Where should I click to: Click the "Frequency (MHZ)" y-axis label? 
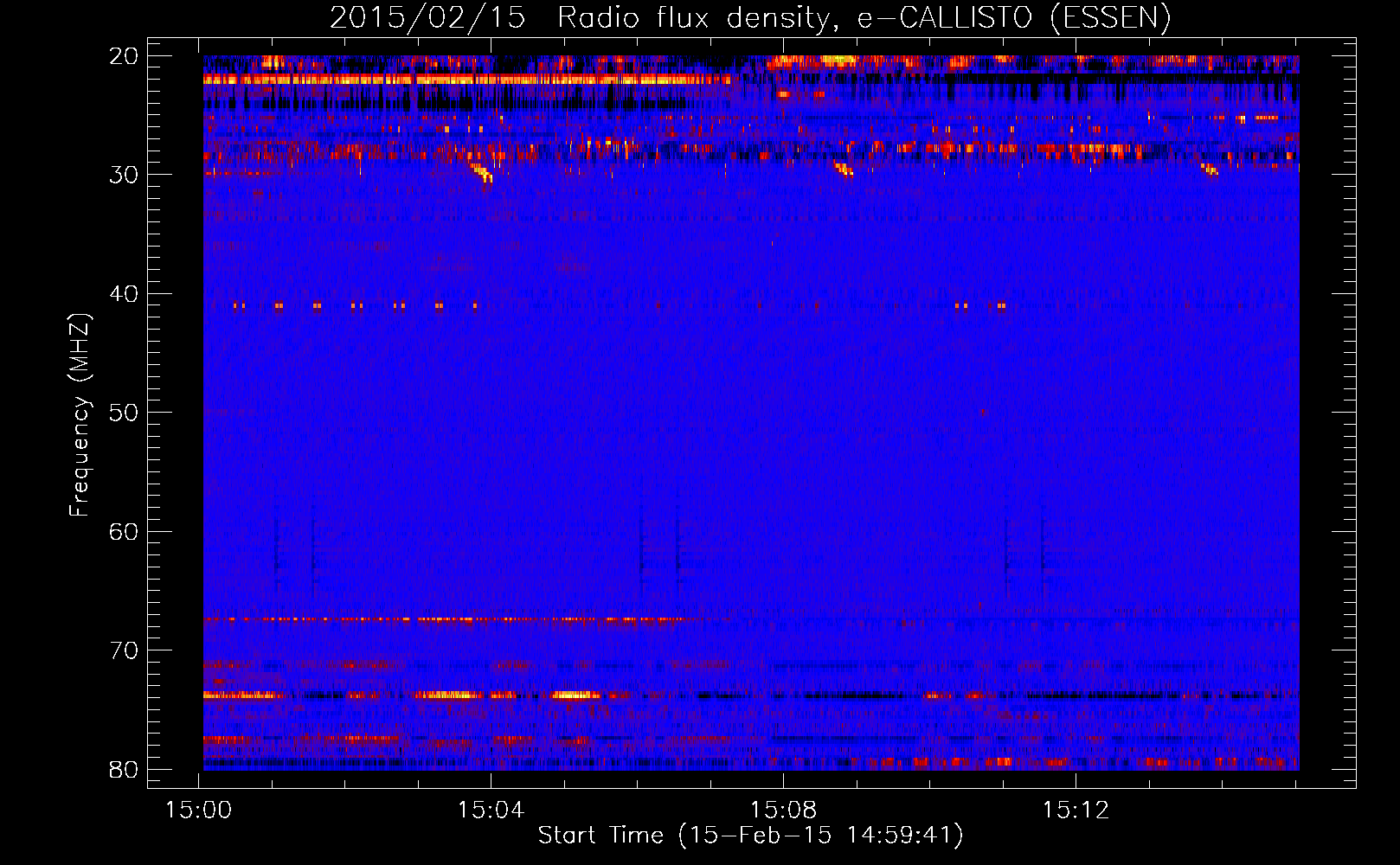pyautogui.click(x=80, y=415)
